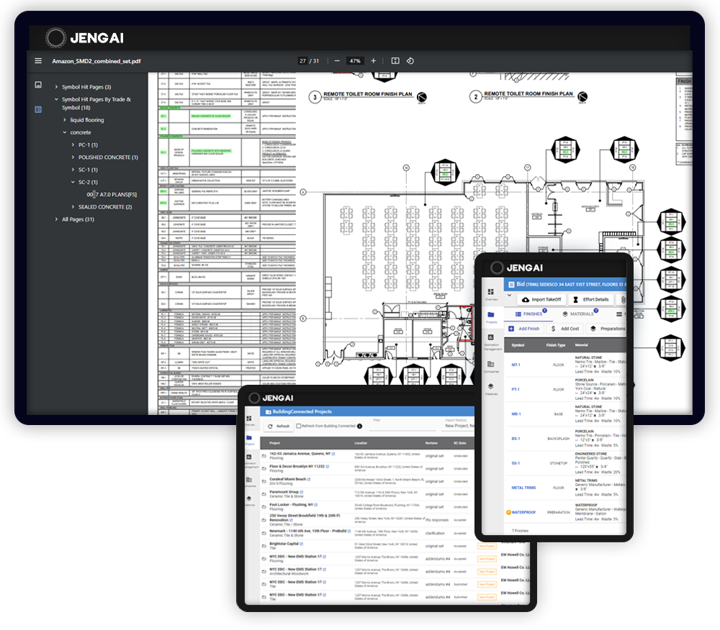Open Overview in the Bid window sidebar
The width and height of the screenshot is (720, 630).
[491, 294]
